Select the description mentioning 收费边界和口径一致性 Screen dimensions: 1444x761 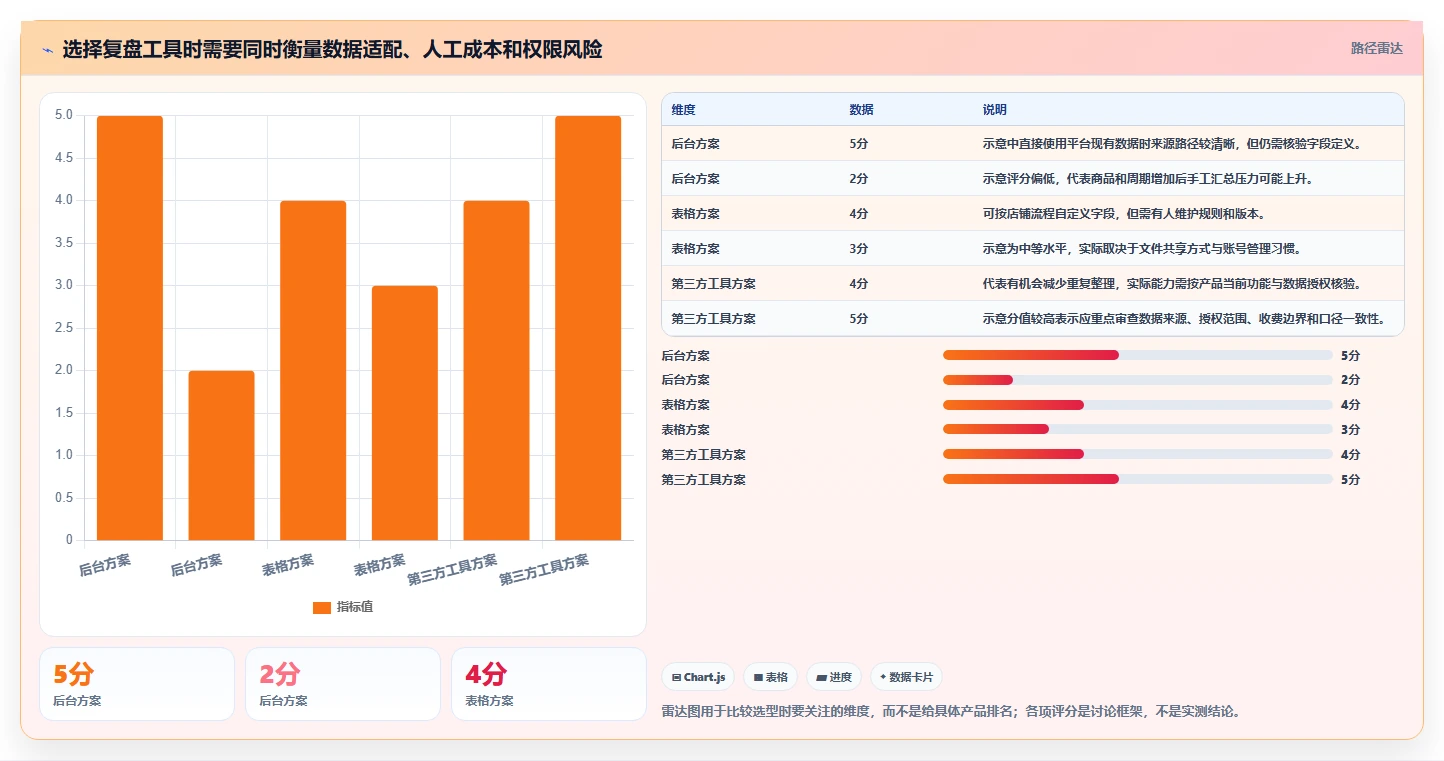1186,319
